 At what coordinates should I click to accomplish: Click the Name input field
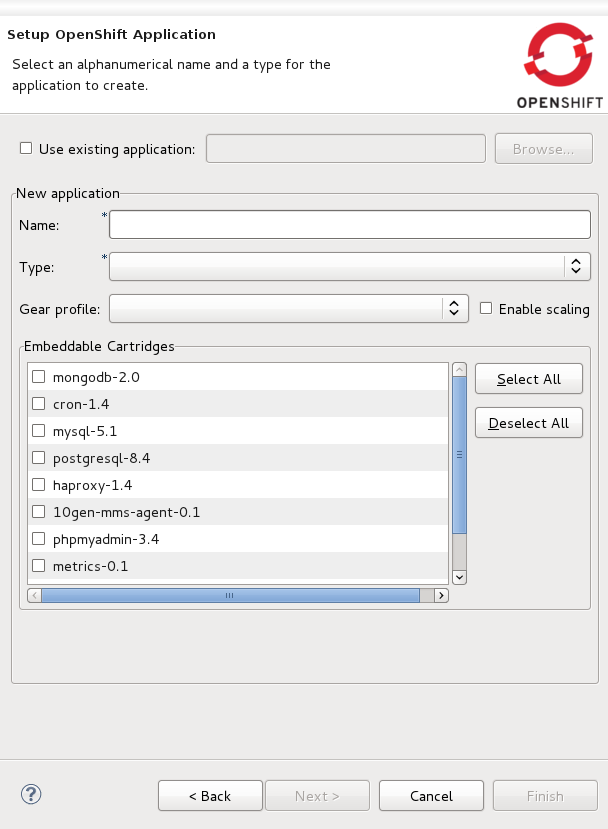349,224
